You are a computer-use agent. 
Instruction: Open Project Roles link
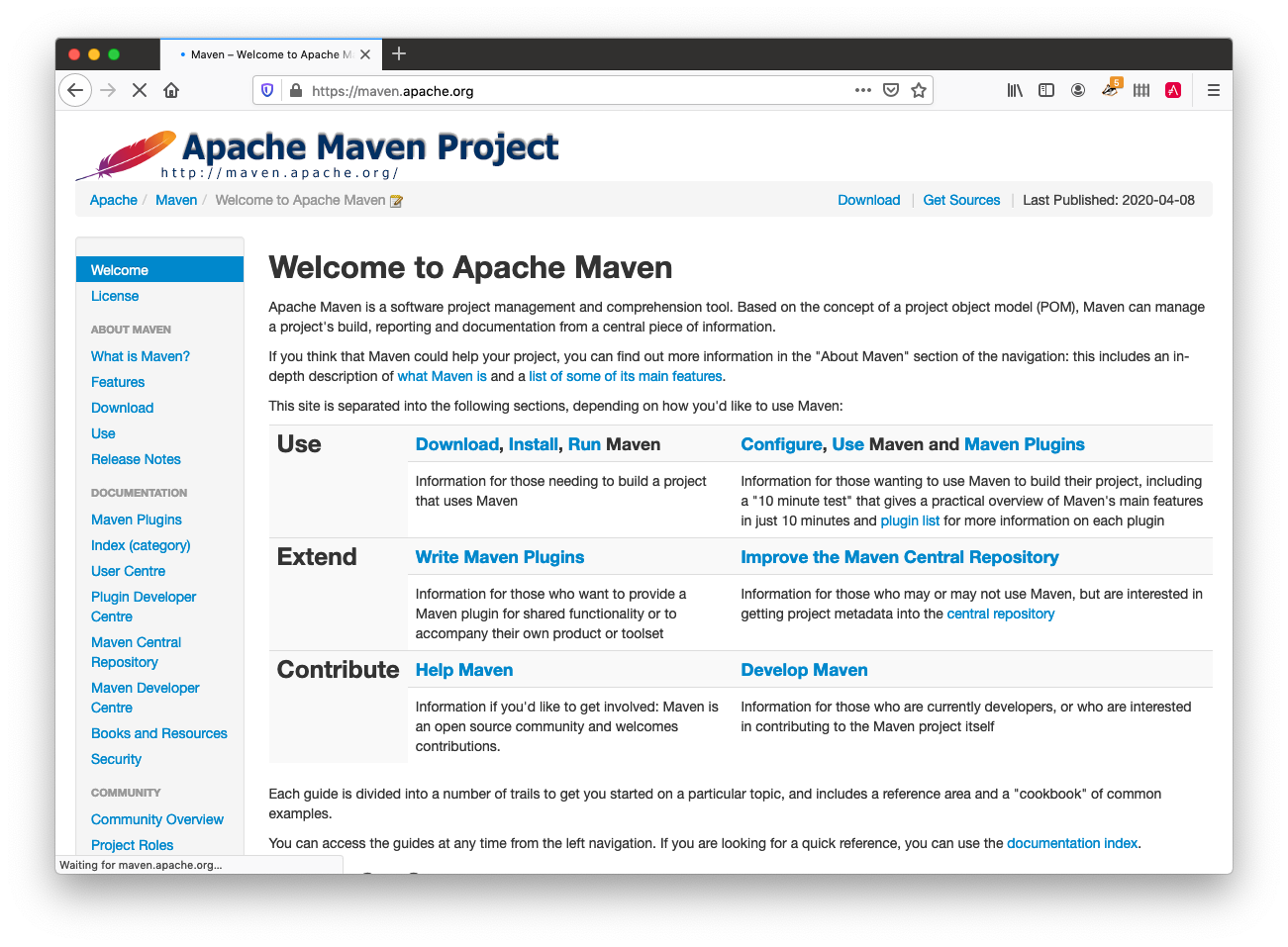(133, 845)
